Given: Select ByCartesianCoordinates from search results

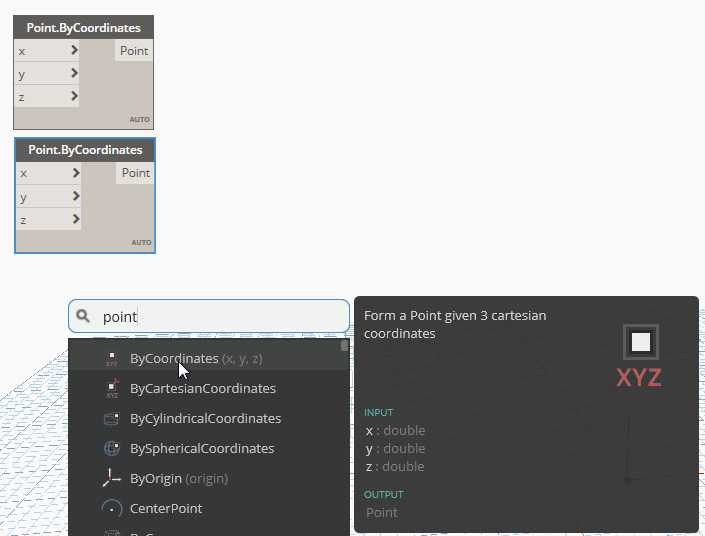Looking at the screenshot, I should pos(203,388).
